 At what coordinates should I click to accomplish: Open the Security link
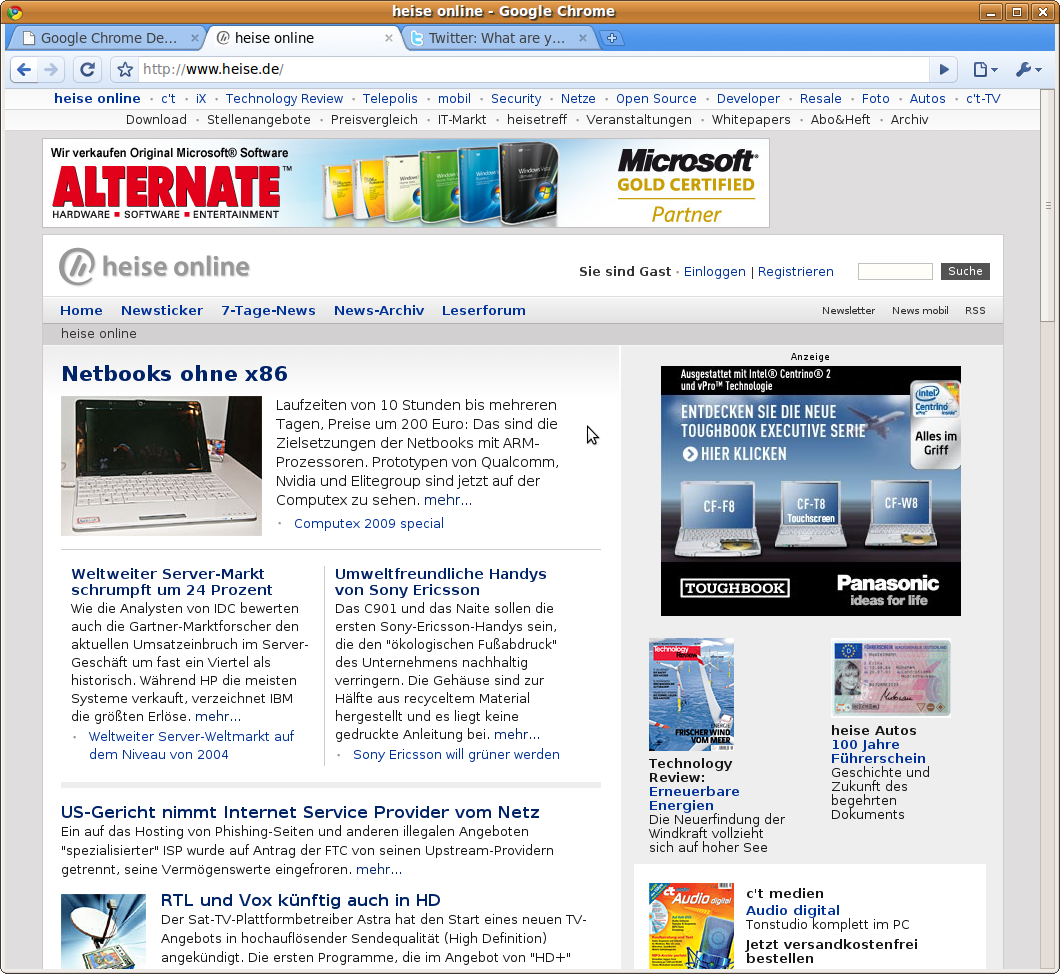pyautogui.click(x=516, y=99)
